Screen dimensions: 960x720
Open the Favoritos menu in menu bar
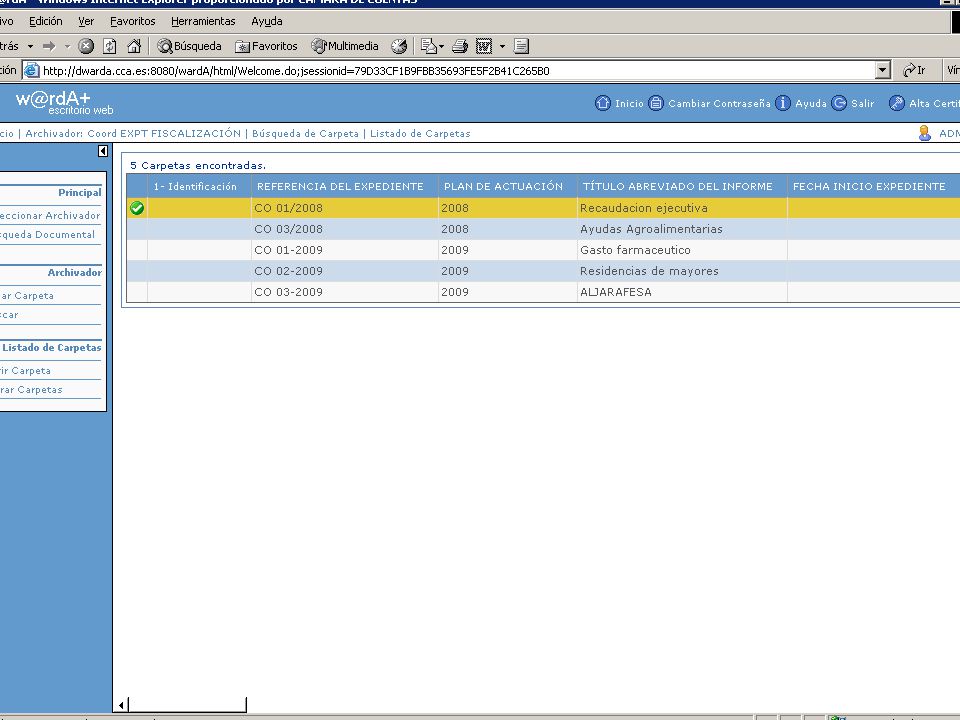point(132,21)
